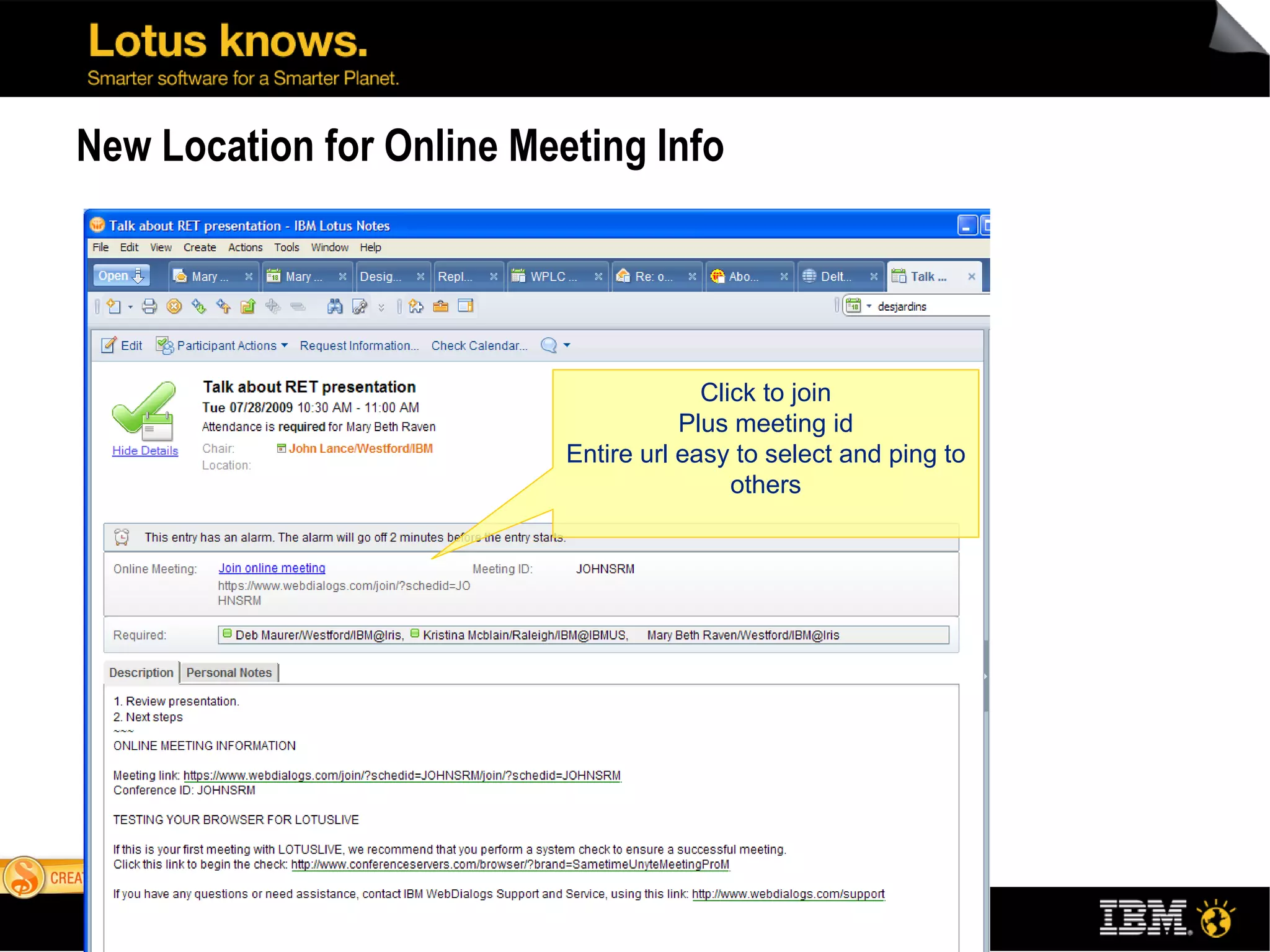Click the chat bubble icon in action bar
Screen dimensions: 1270x952
(x=549, y=345)
